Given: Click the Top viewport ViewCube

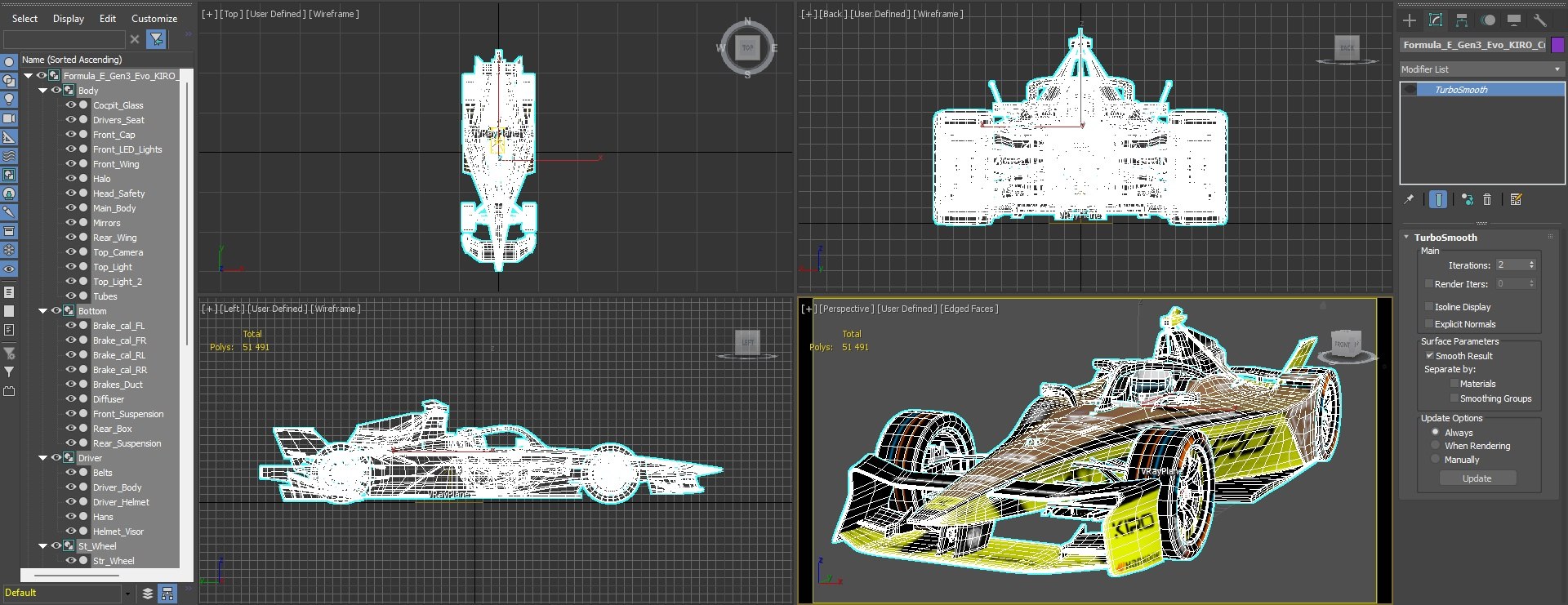Looking at the screenshot, I should click(747, 47).
